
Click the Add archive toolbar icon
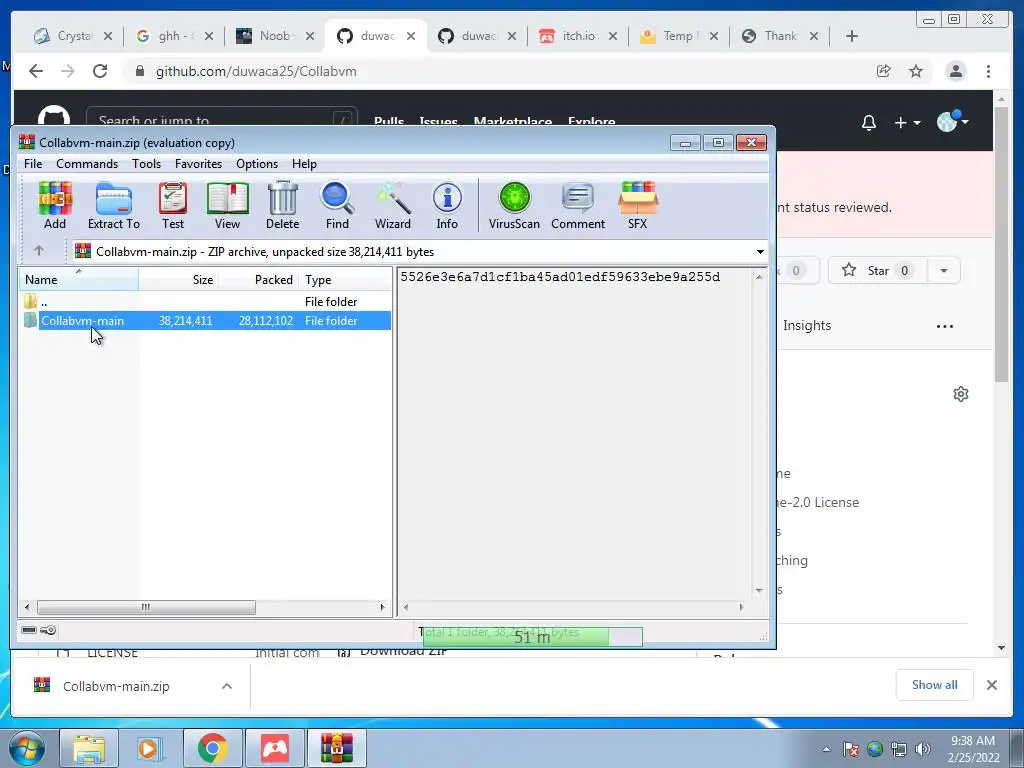point(55,205)
